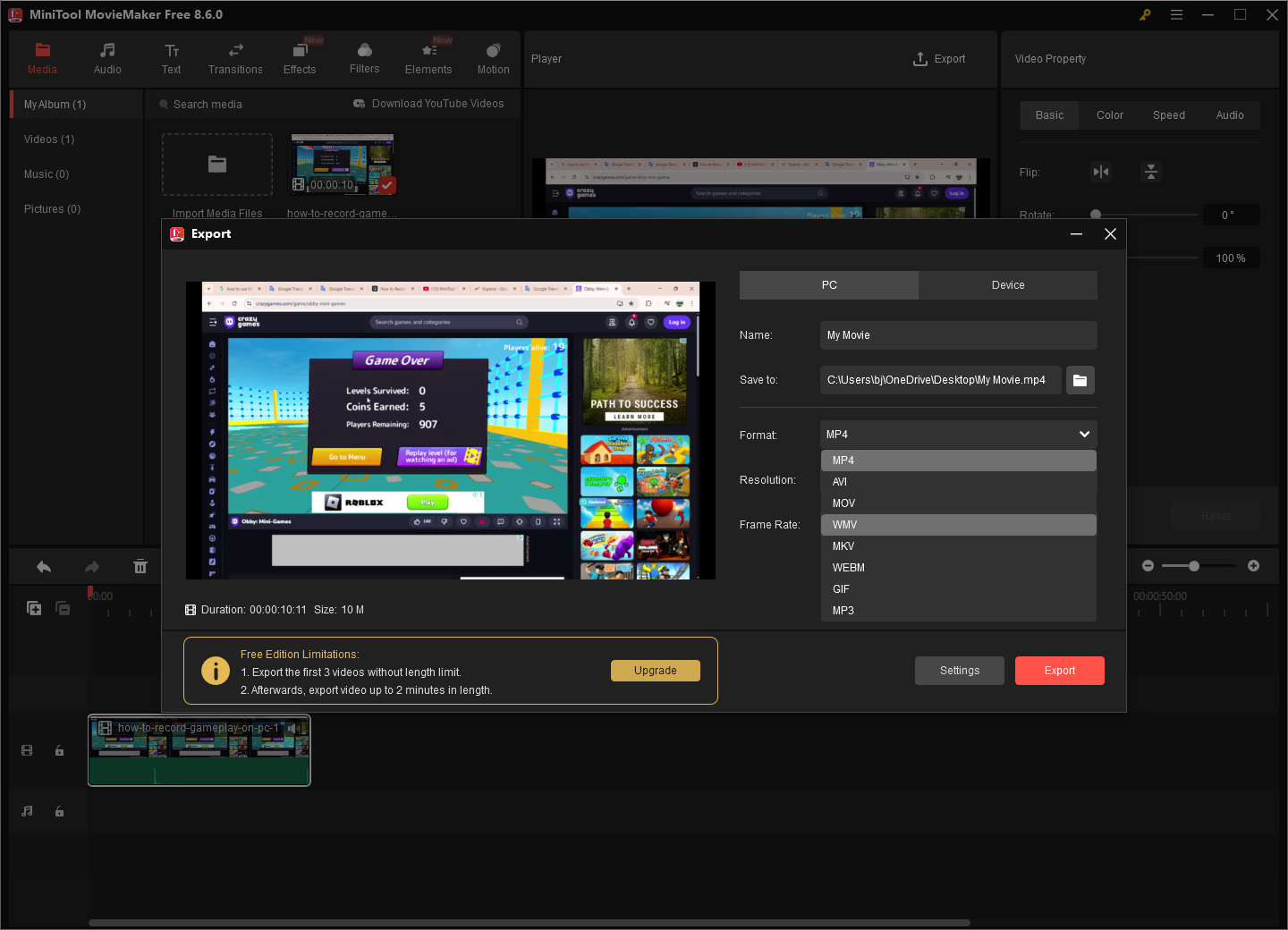Open export Settings
The width and height of the screenshot is (1288, 930).
960,671
